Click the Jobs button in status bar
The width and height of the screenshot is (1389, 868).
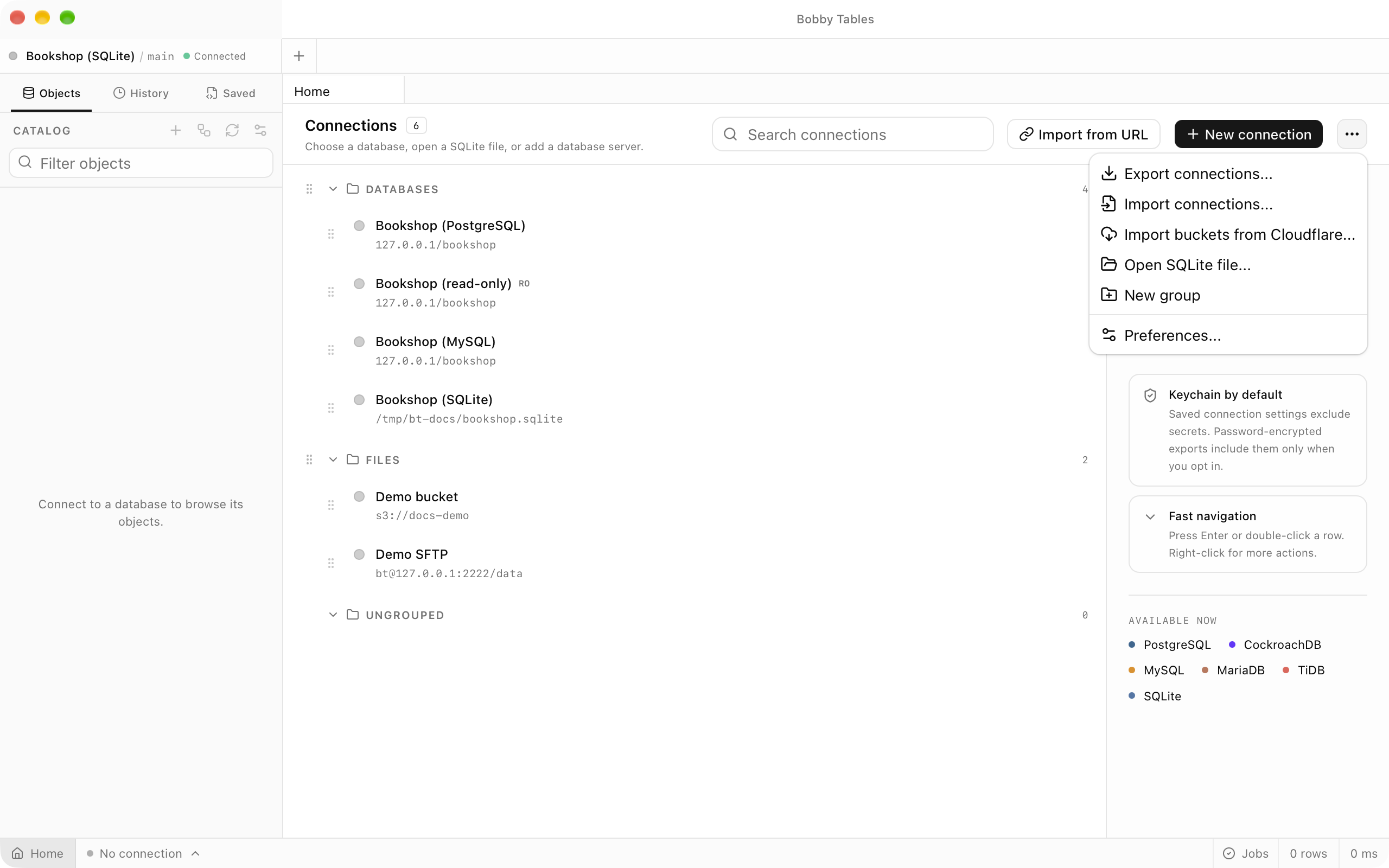pos(1246,853)
